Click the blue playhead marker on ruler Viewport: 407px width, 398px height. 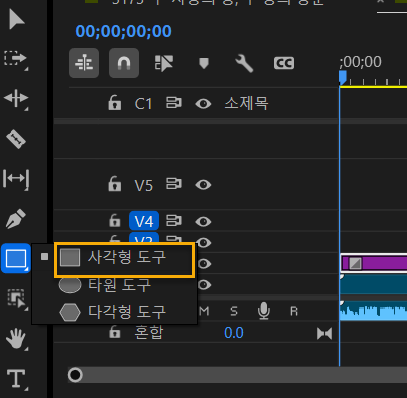(x=343, y=77)
